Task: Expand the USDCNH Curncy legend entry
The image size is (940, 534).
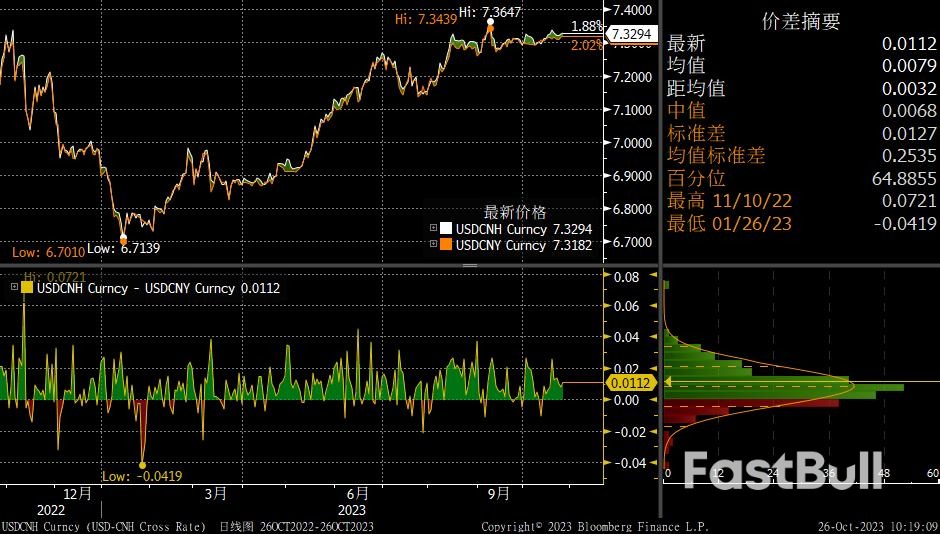Action: point(433,228)
